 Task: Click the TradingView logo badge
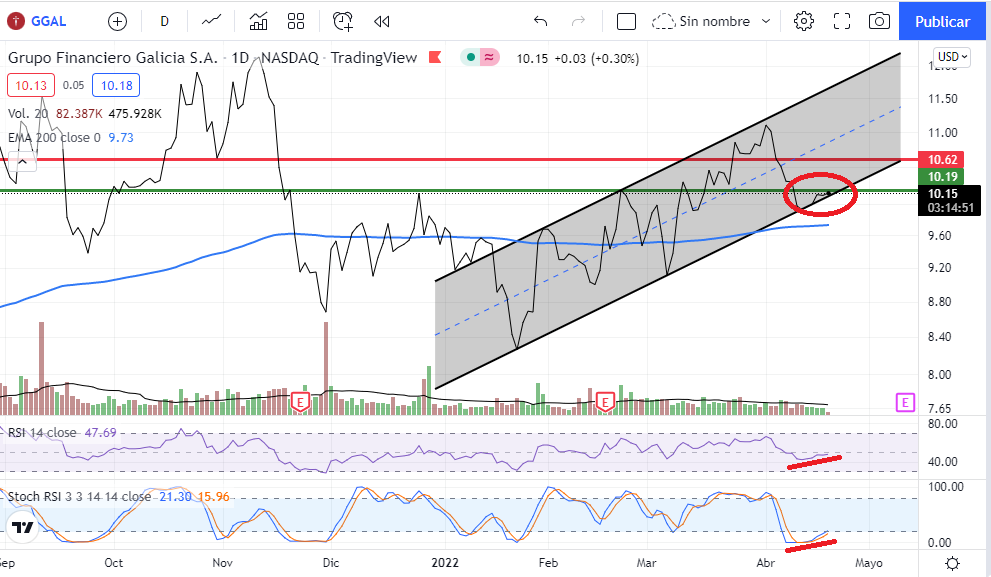[x=22, y=527]
